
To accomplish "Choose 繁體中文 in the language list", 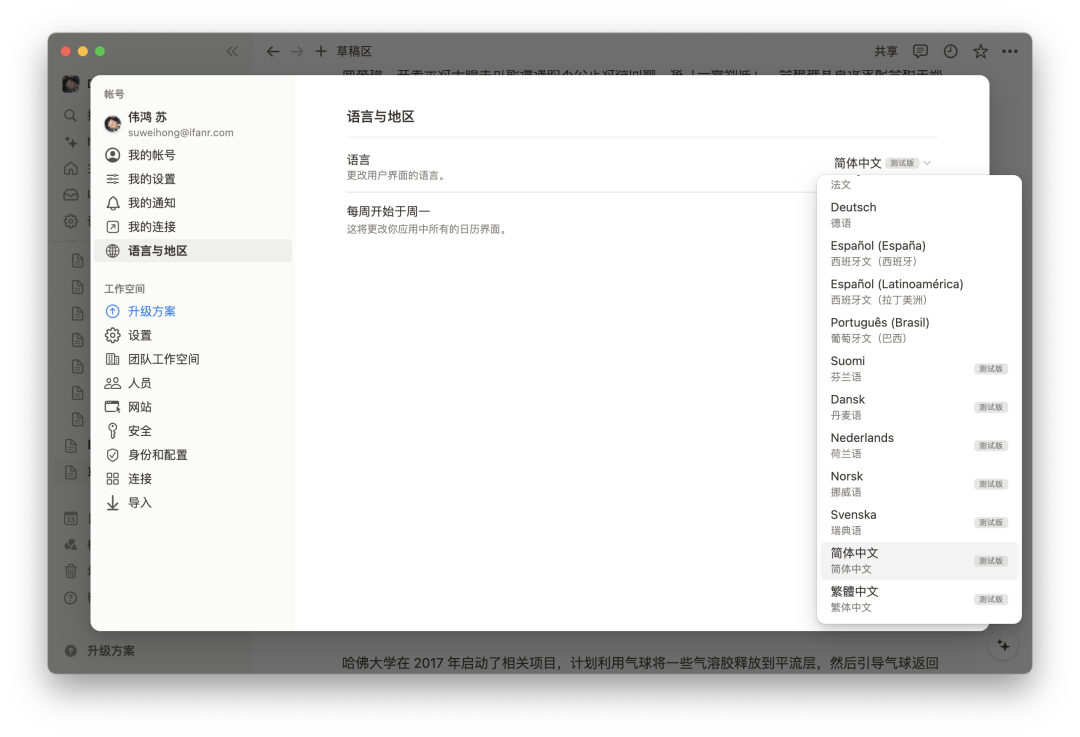I will 919,599.
